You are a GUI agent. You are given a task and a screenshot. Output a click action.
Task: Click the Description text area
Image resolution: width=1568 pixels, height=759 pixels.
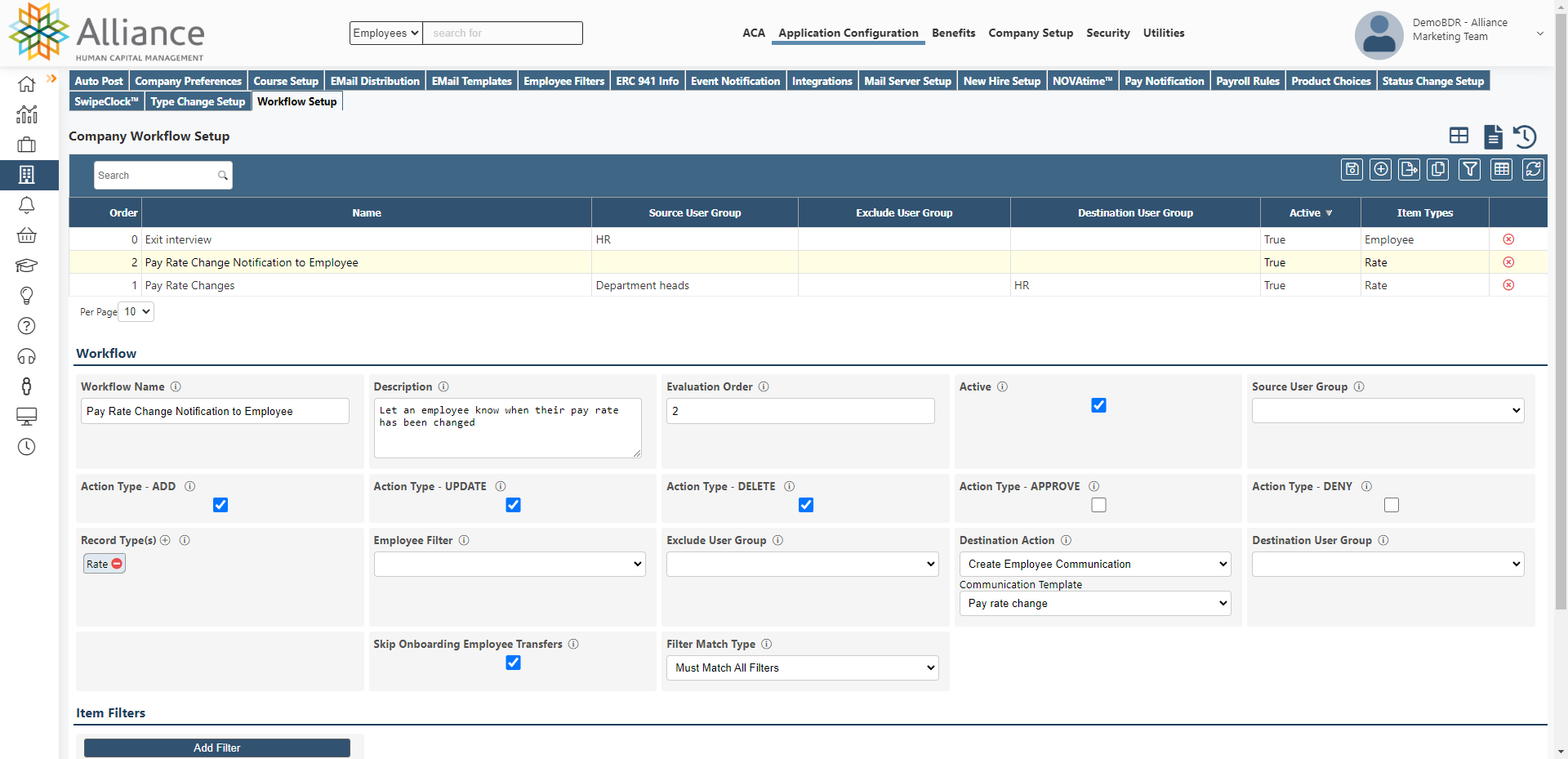(508, 428)
